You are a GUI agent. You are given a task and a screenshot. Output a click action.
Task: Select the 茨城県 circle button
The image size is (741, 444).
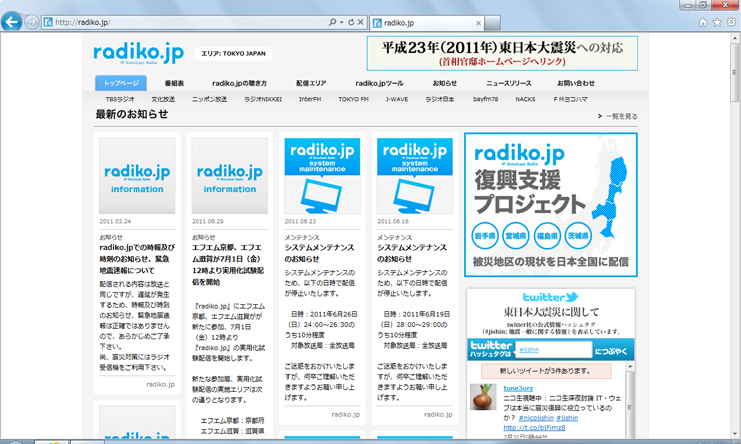click(577, 235)
